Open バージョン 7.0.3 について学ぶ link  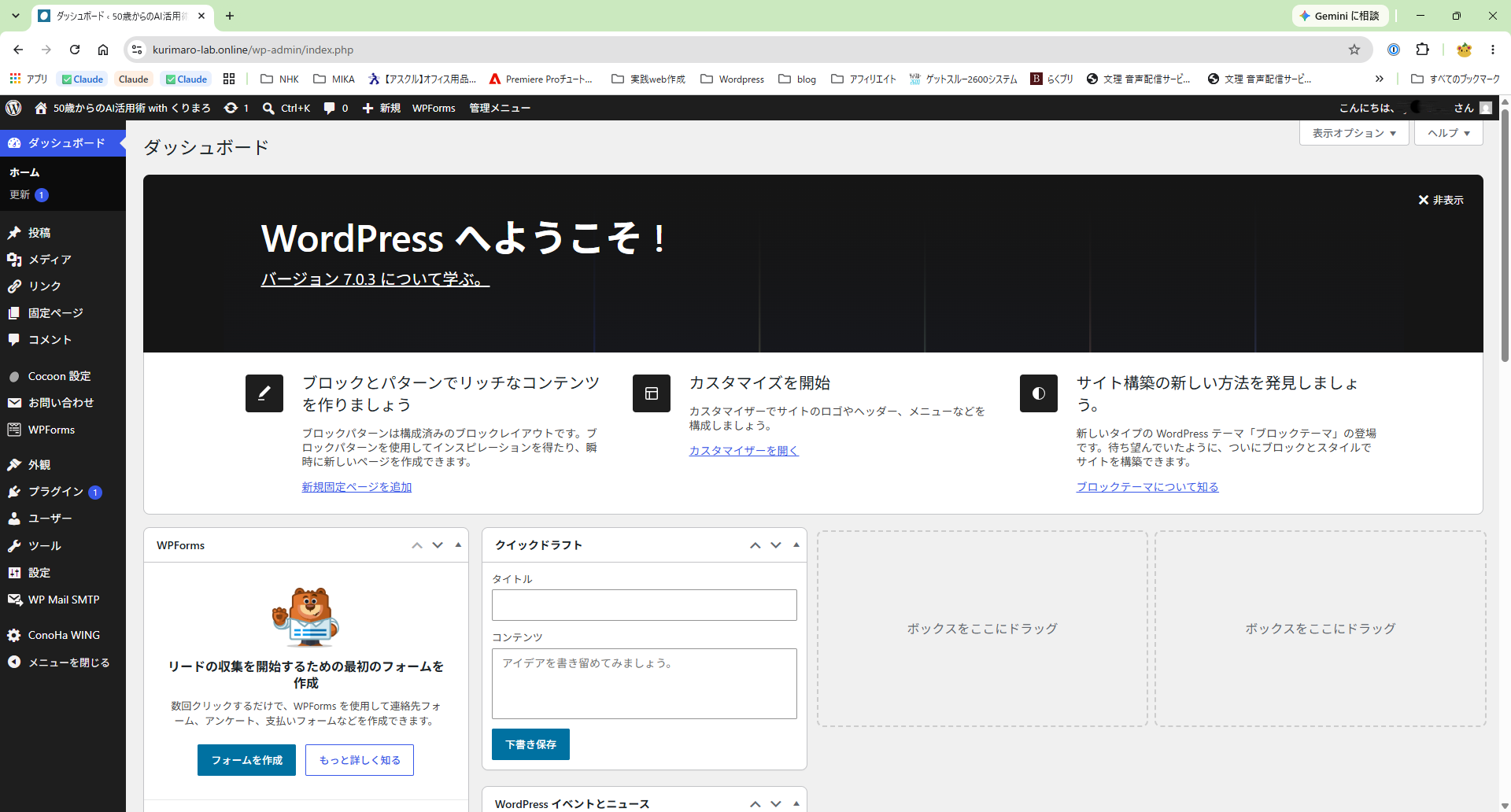click(375, 279)
